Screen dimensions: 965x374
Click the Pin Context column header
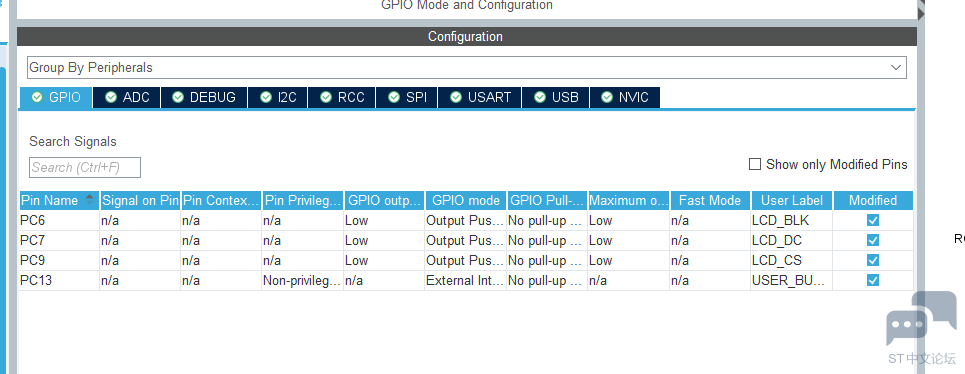(222, 201)
